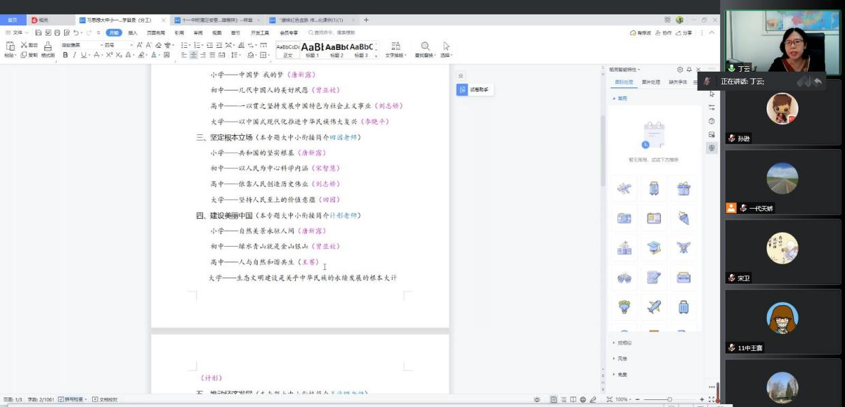The height and width of the screenshot is (407, 845).
Task: Toggle underline formatting
Action: [84, 55]
